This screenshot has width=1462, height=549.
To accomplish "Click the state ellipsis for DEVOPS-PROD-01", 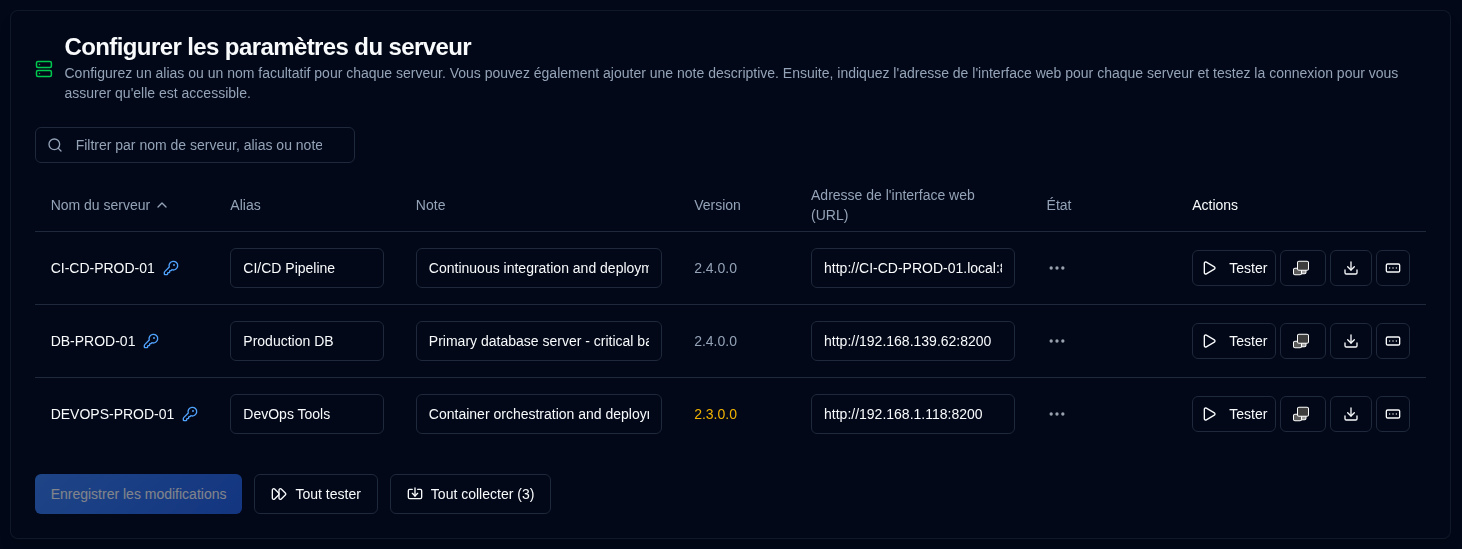I will (1057, 414).
